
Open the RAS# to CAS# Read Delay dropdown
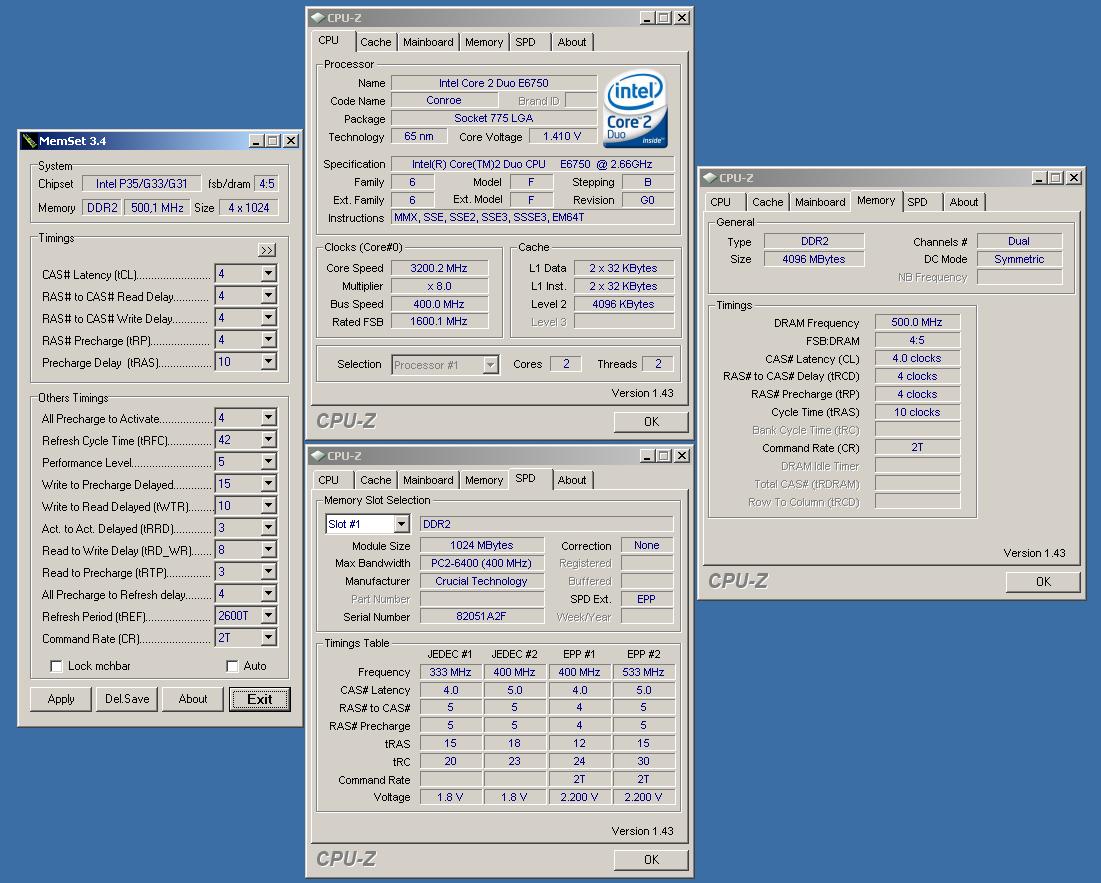pyautogui.click(x=268, y=296)
